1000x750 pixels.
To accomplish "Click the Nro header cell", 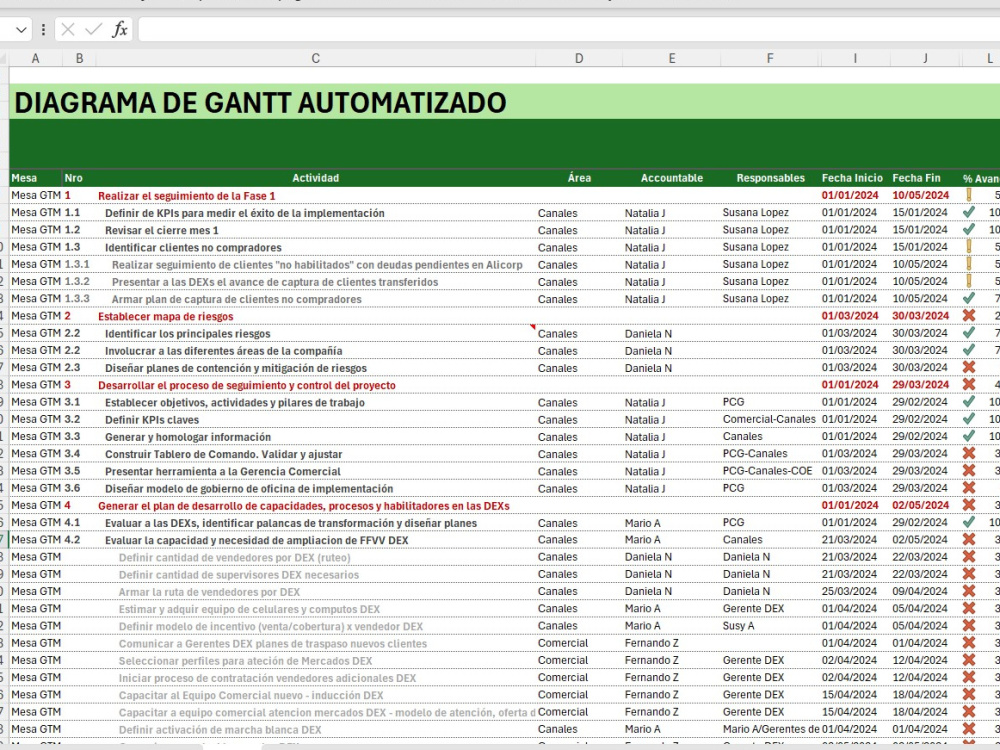I will [x=73, y=178].
